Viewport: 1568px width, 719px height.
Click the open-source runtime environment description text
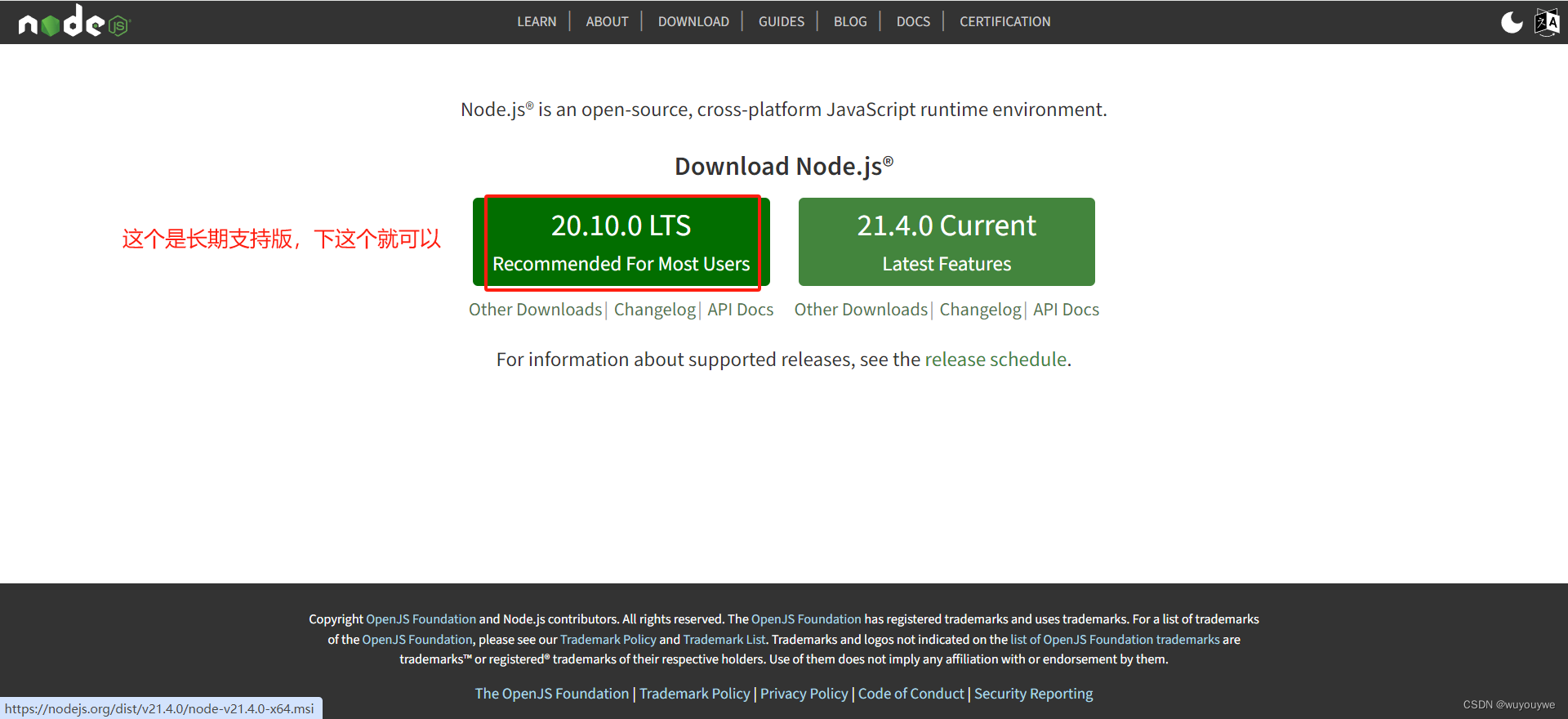(784, 109)
